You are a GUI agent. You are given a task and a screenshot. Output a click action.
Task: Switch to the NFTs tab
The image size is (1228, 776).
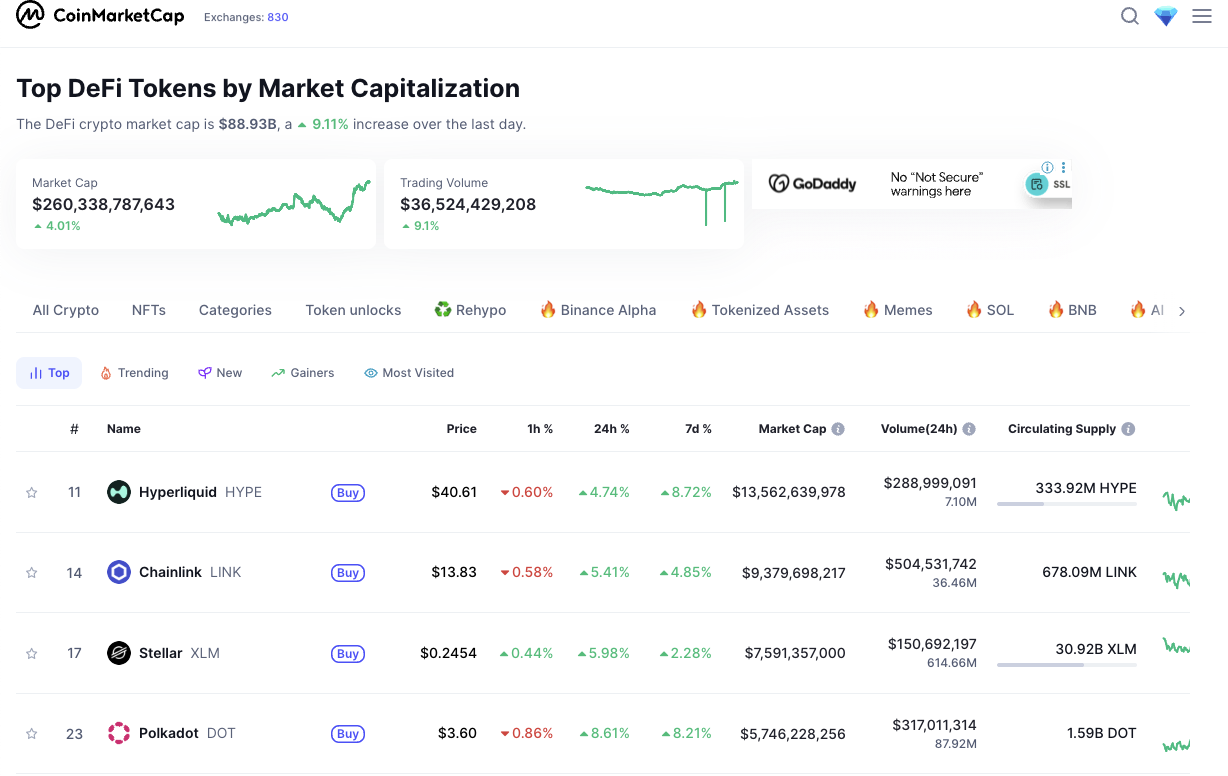(x=148, y=310)
